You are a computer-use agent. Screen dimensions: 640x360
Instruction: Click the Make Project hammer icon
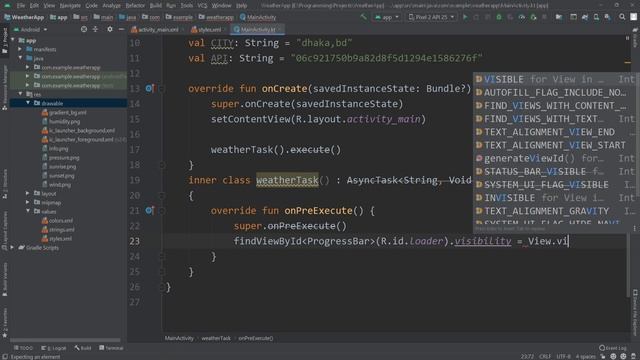point(363,17)
